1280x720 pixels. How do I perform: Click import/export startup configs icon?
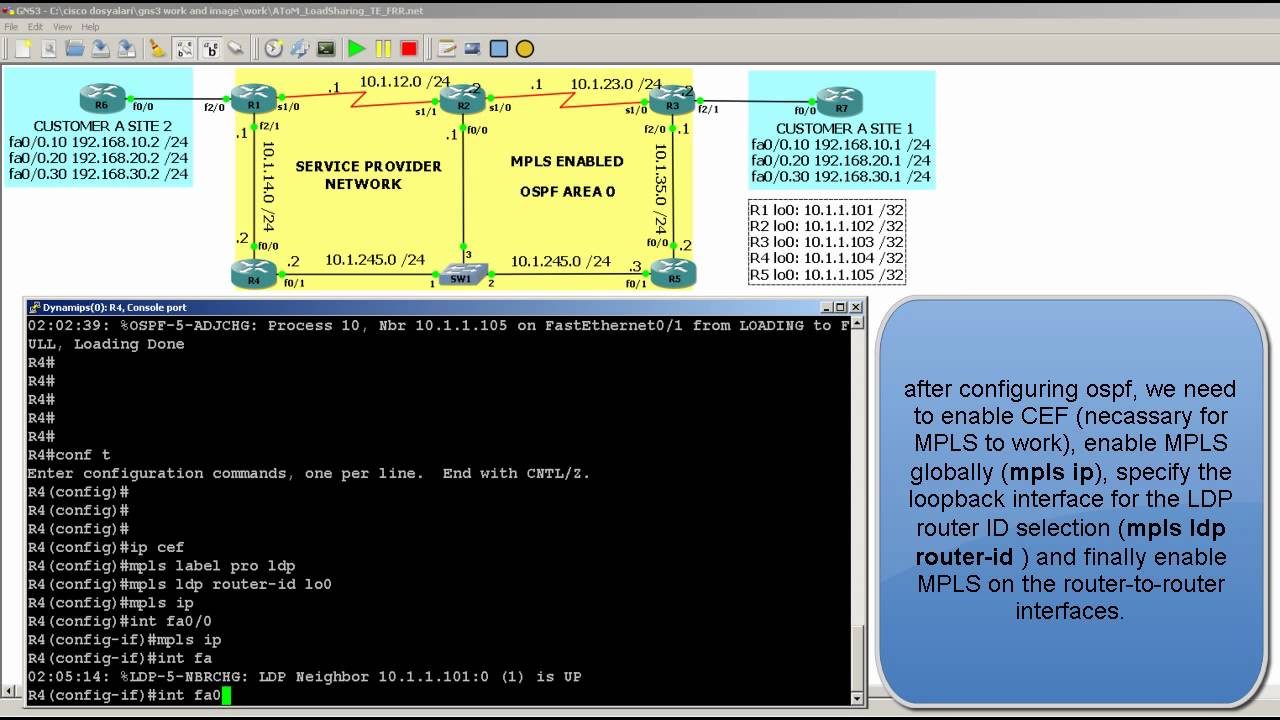pyautogui.click(x=299, y=48)
